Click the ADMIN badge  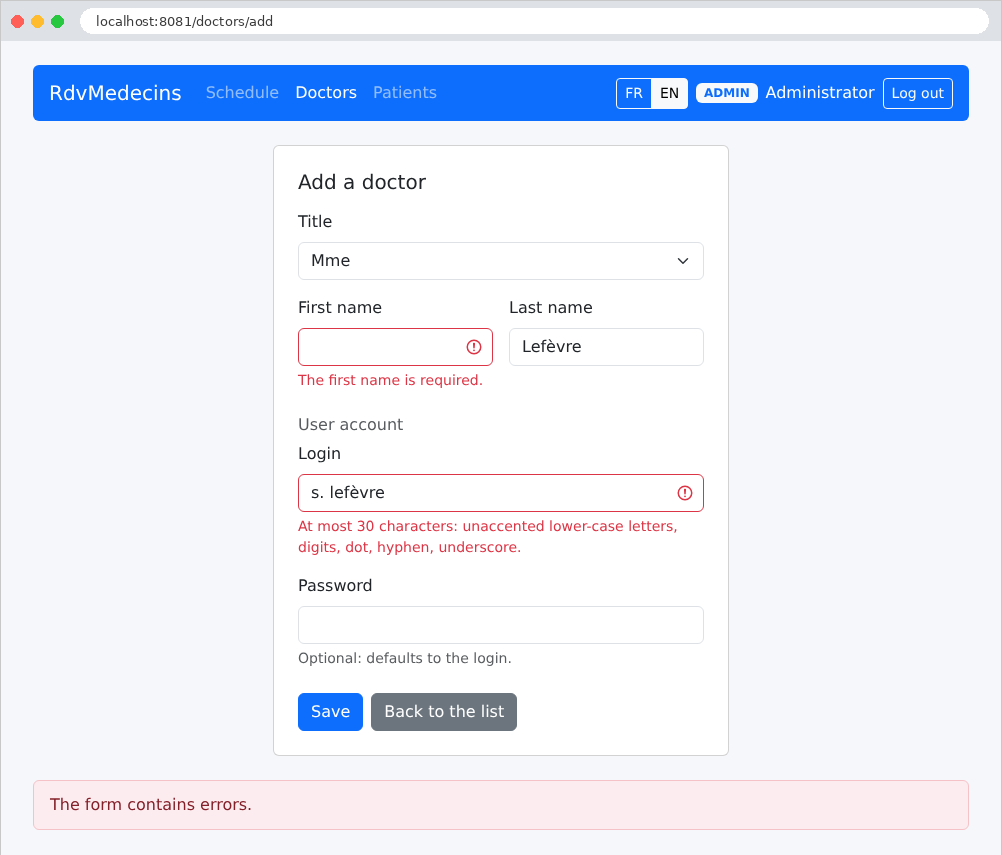click(x=727, y=93)
